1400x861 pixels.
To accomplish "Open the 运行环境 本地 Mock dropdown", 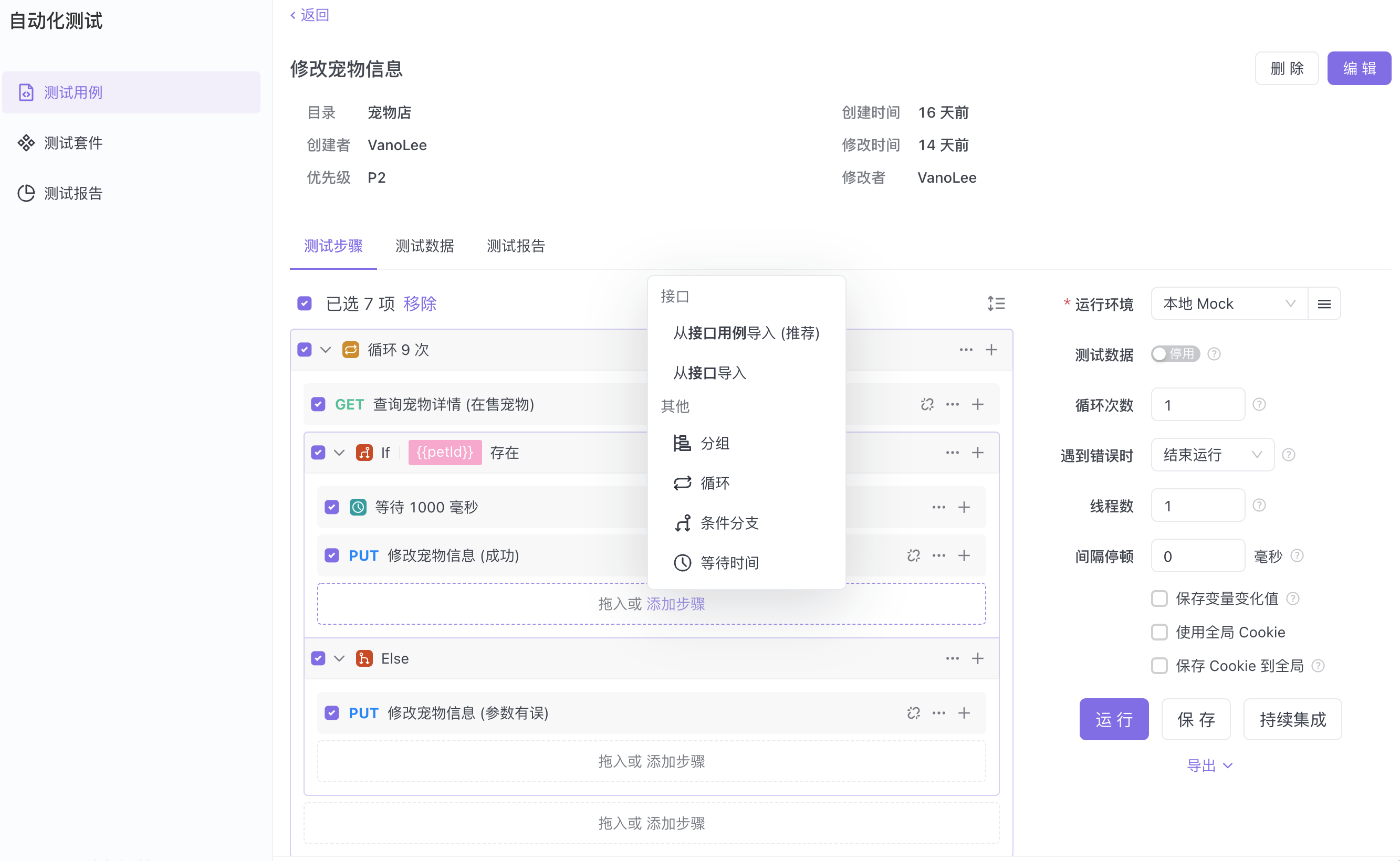I will click(1229, 303).
